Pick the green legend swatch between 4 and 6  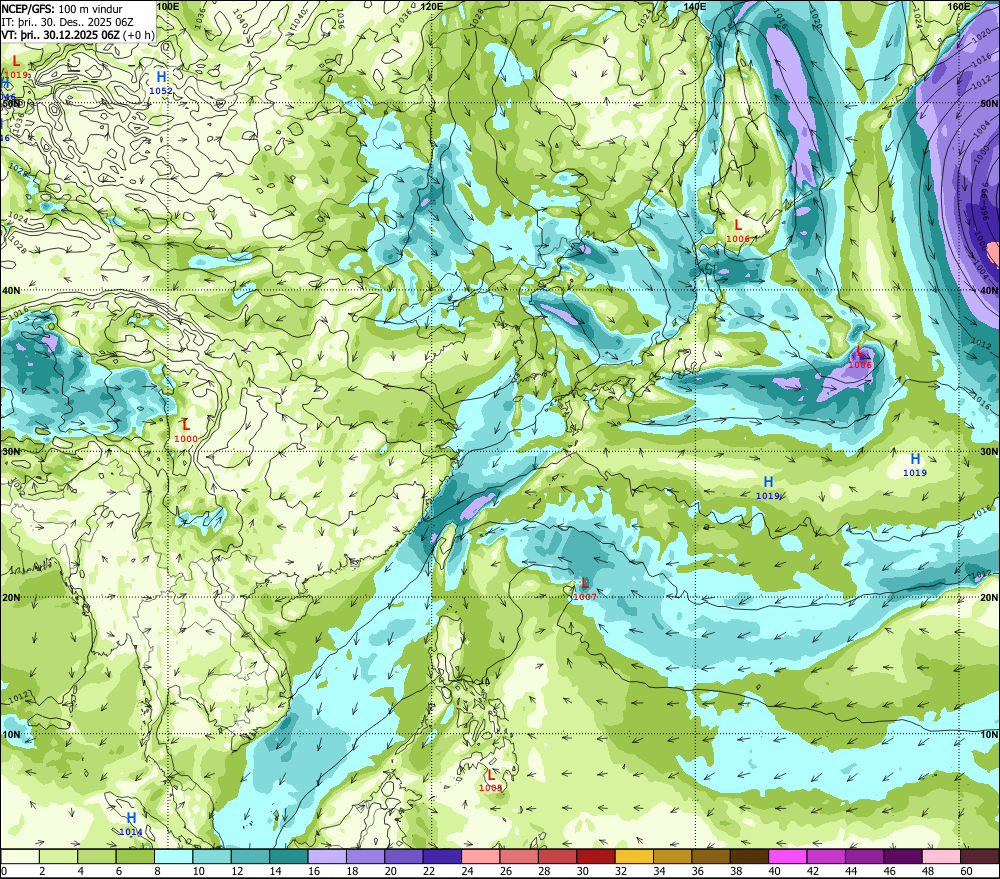point(97,857)
